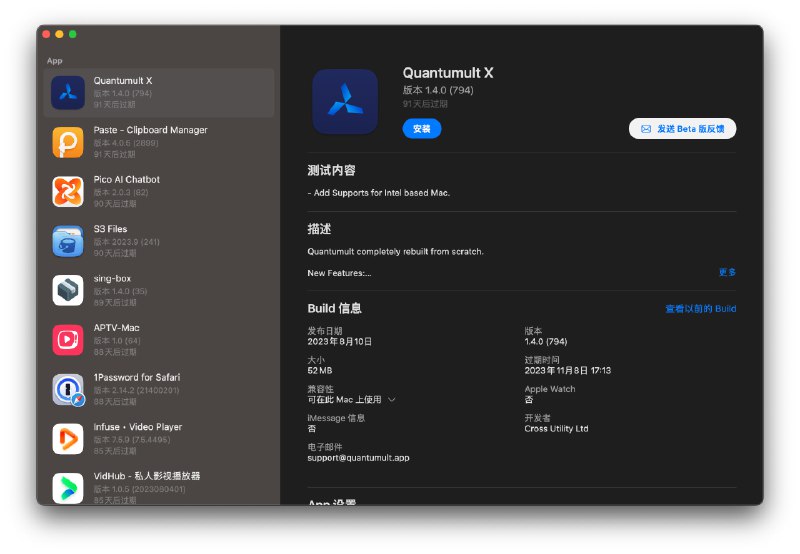800x554 pixels.
Task: Click the red close window button
Action: [x=46, y=34]
